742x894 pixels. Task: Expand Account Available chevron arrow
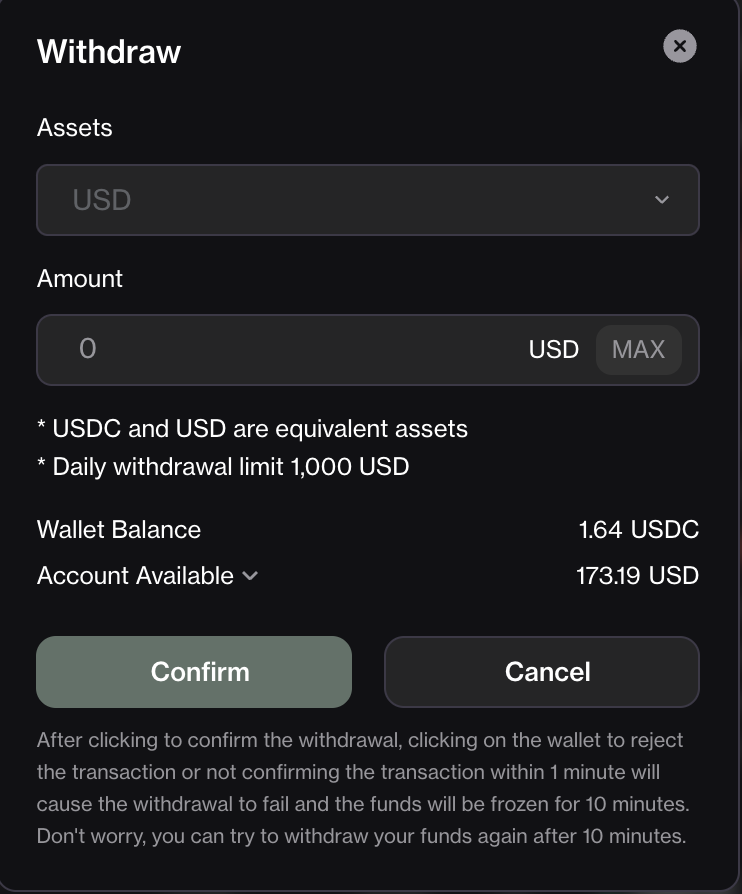pyautogui.click(x=250, y=576)
